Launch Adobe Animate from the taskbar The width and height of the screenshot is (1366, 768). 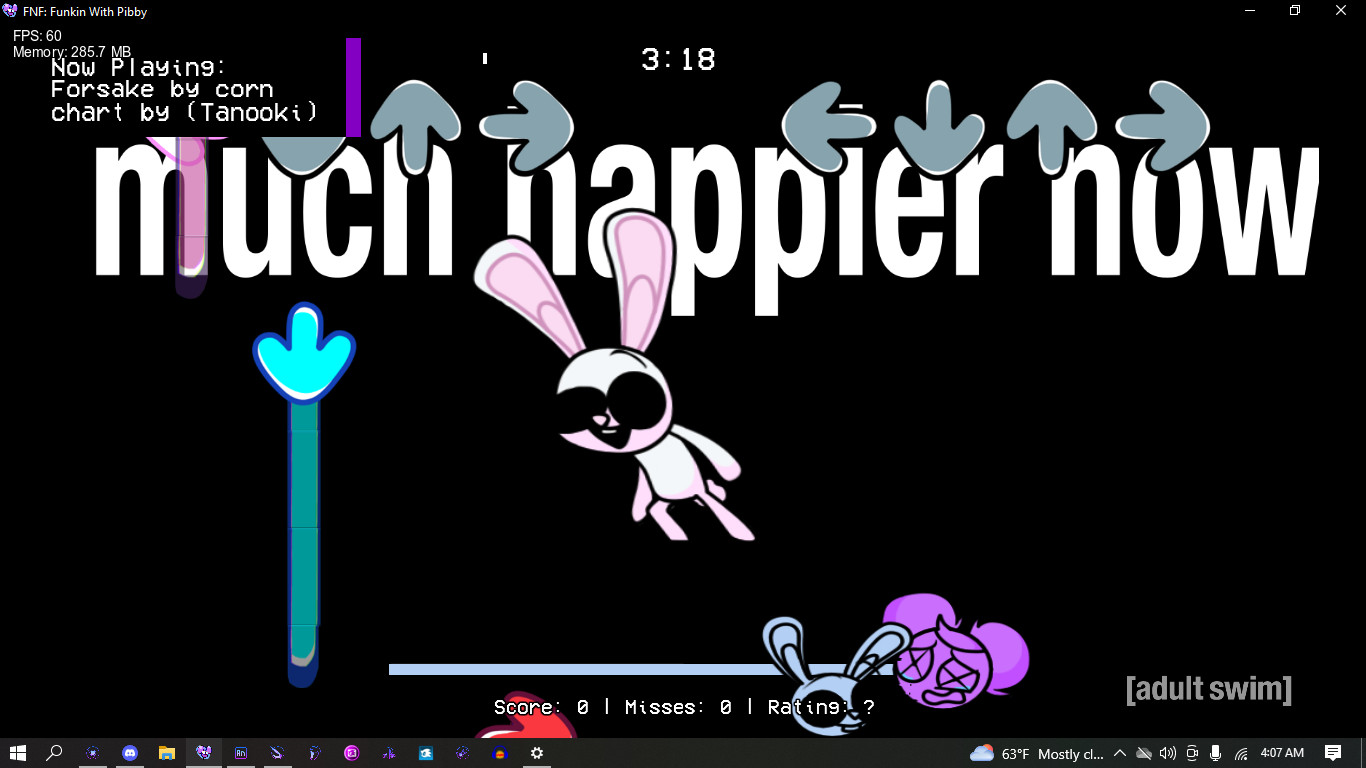click(240, 754)
